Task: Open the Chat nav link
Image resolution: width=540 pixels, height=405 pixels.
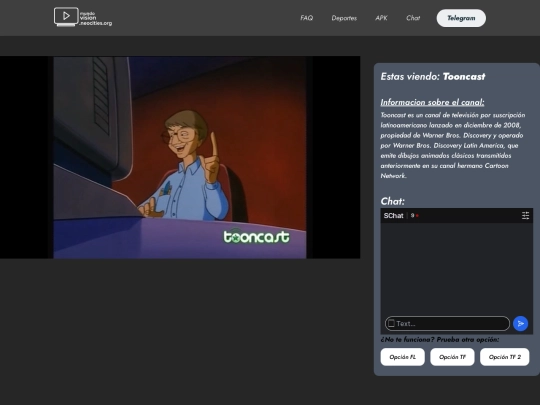Action: pos(413,18)
